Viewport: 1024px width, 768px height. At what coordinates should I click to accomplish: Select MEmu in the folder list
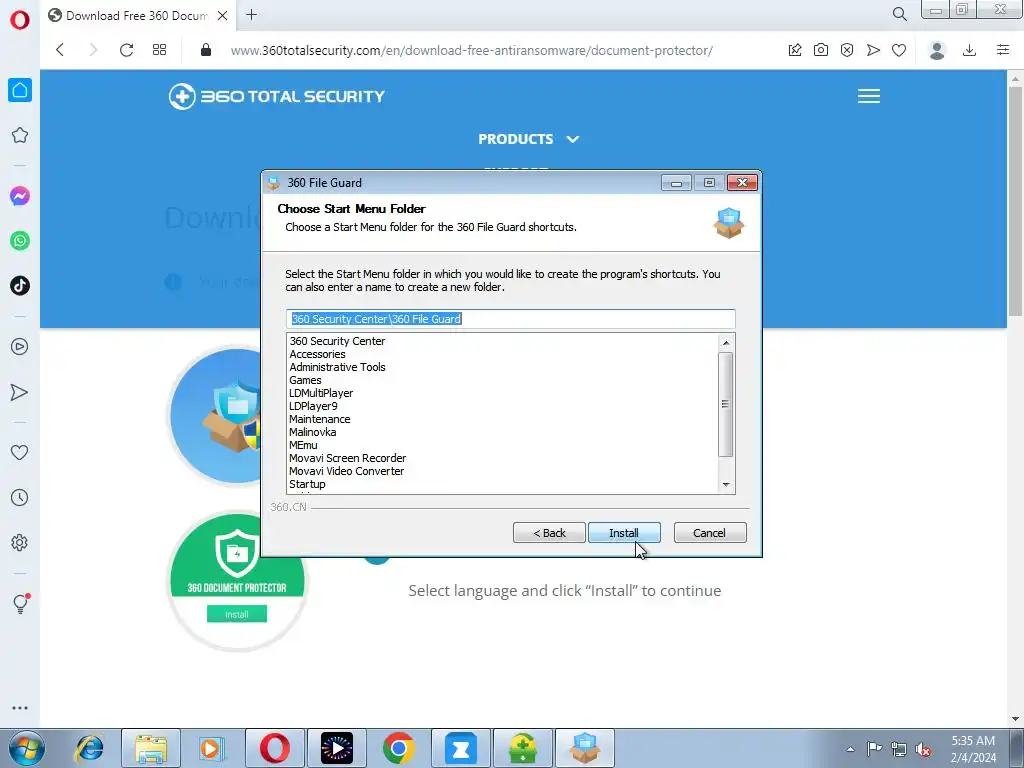[x=303, y=445]
